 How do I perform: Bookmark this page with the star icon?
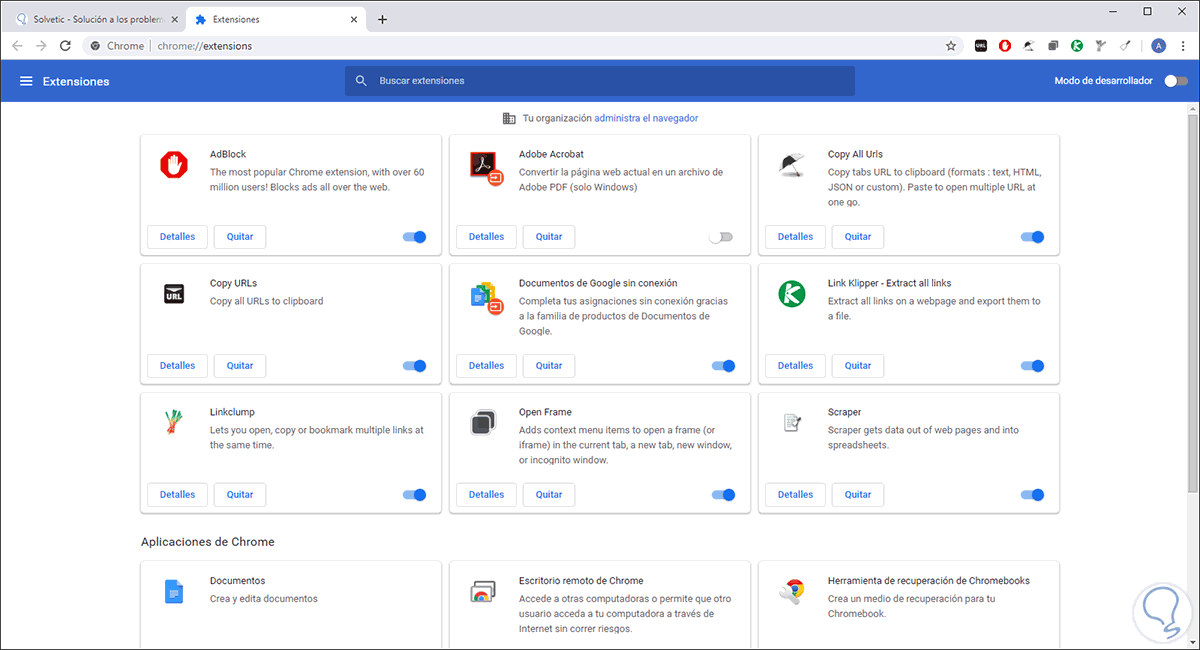tap(951, 46)
